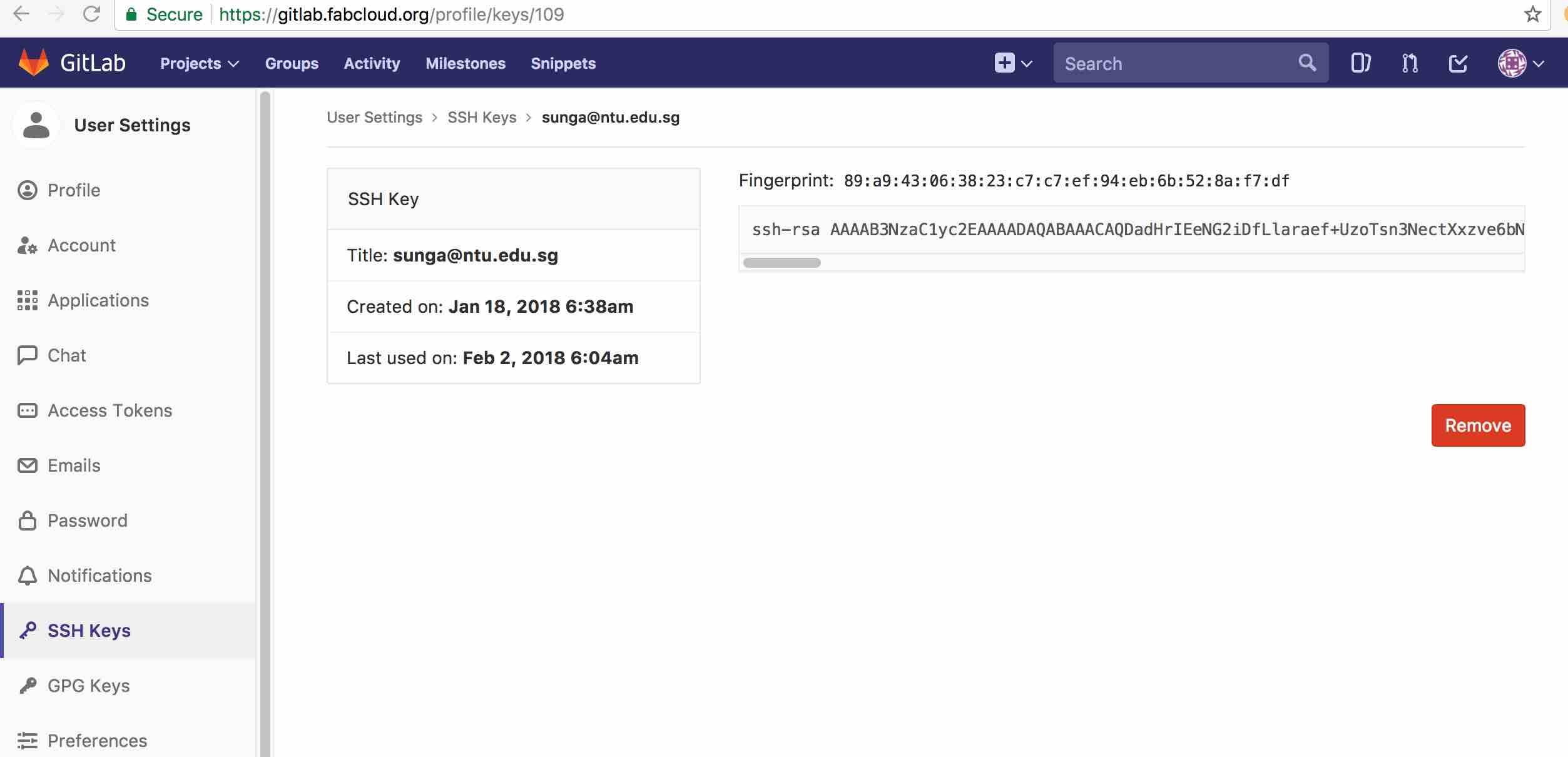Go to Groups in the top navigation
Screen dimensions: 1568x757
292,63
